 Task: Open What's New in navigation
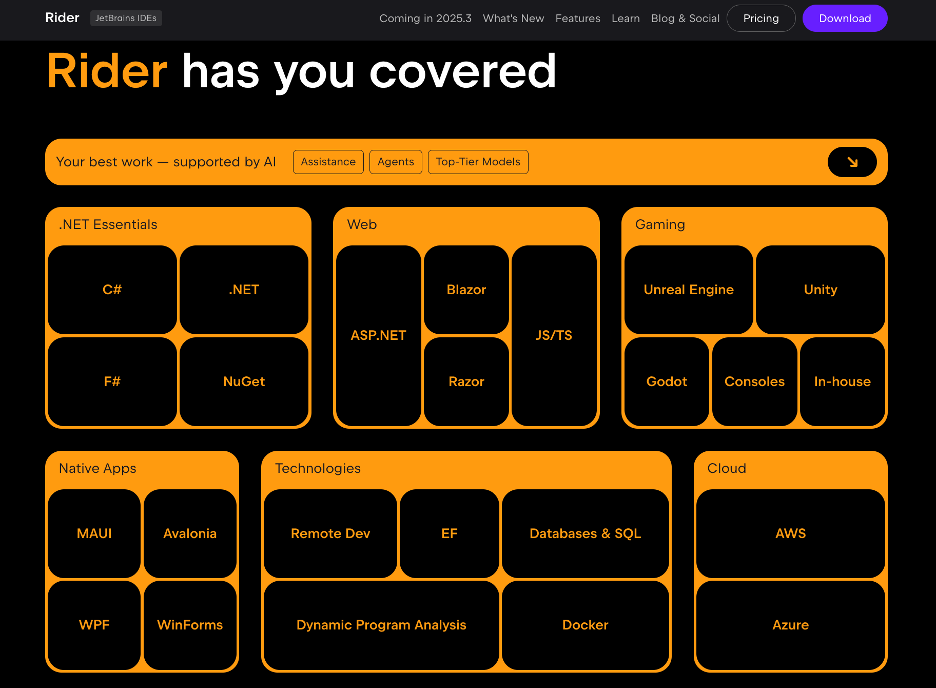click(513, 18)
